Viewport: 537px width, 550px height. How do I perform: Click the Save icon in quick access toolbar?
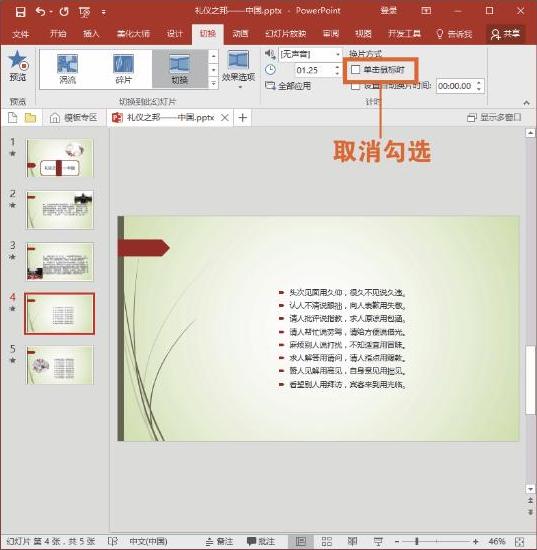click(x=20, y=12)
